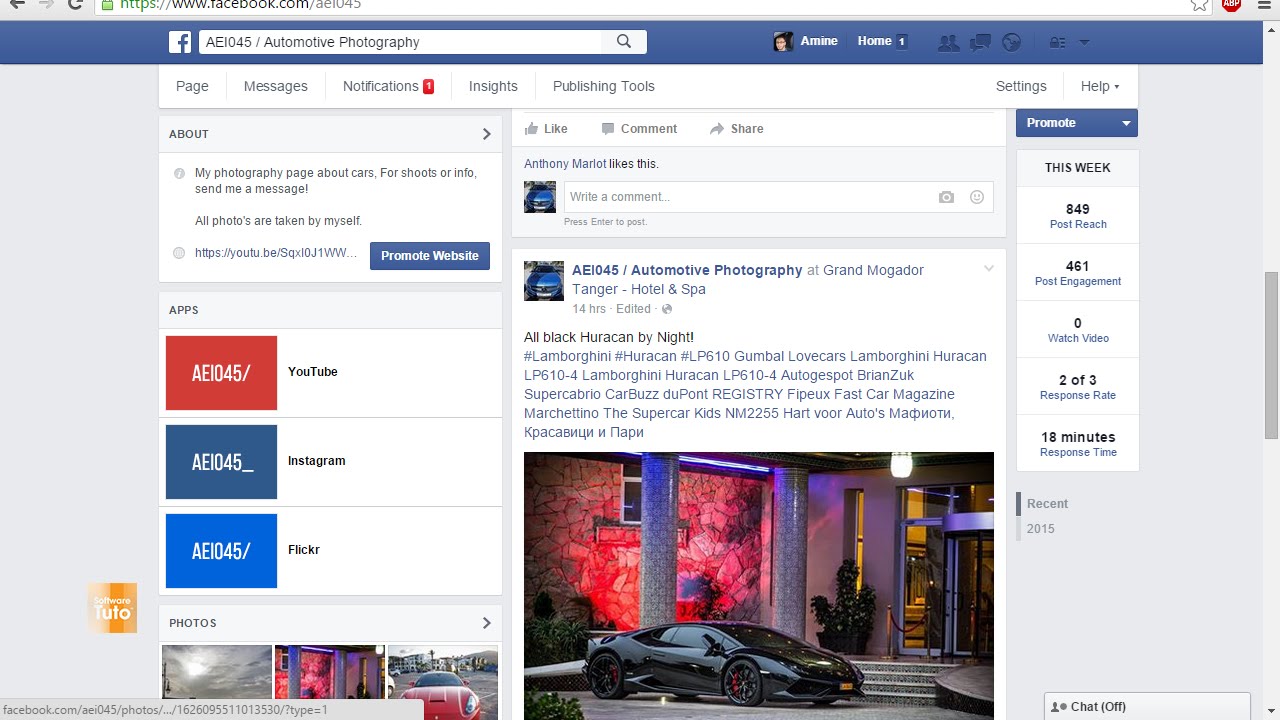Click the Comment button
This screenshot has height=720, width=1280.
pyautogui.click(x=639, y=129)
